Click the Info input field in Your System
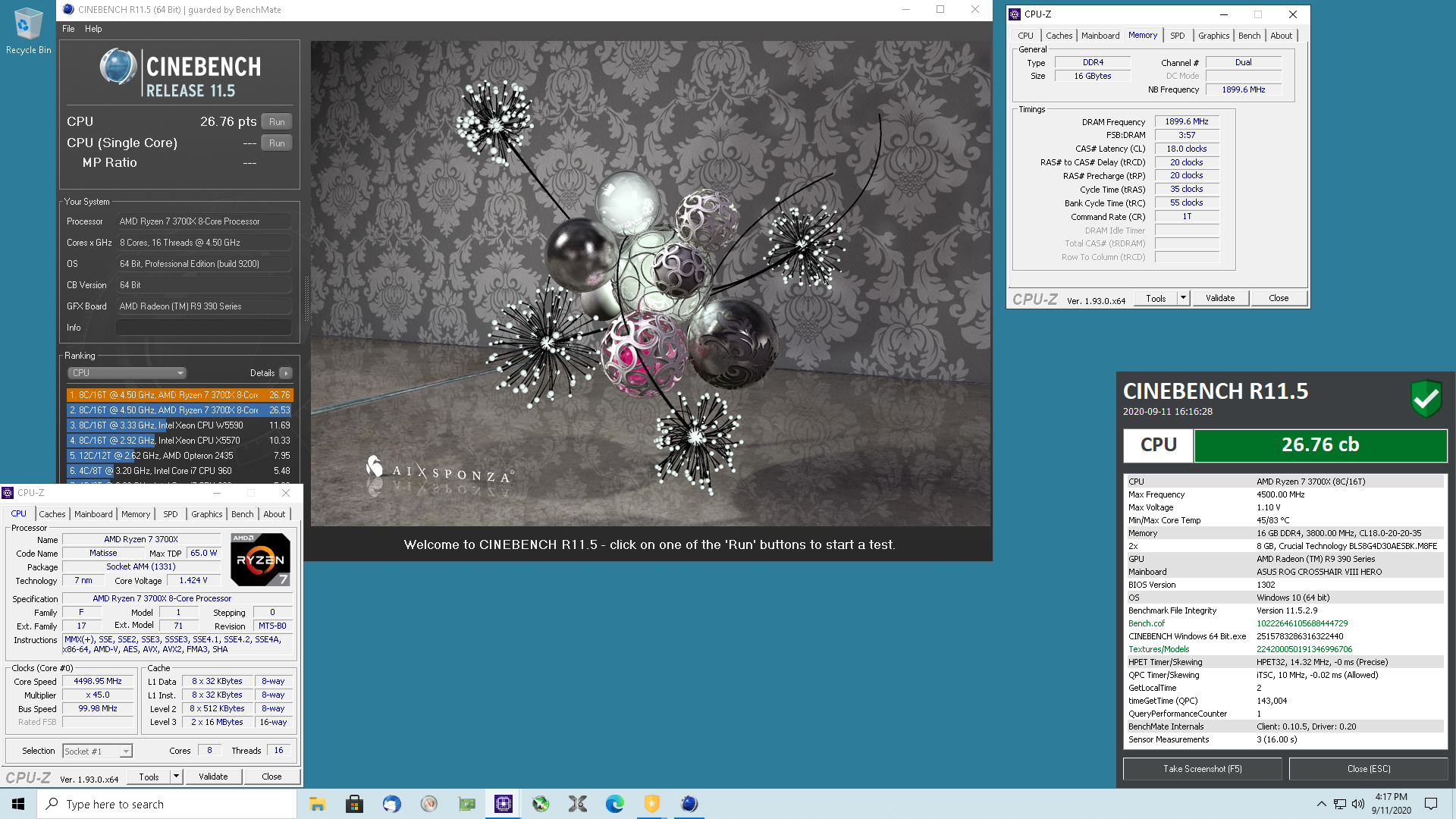Viewport: 1456px width, 819px height. pos(203,328)
